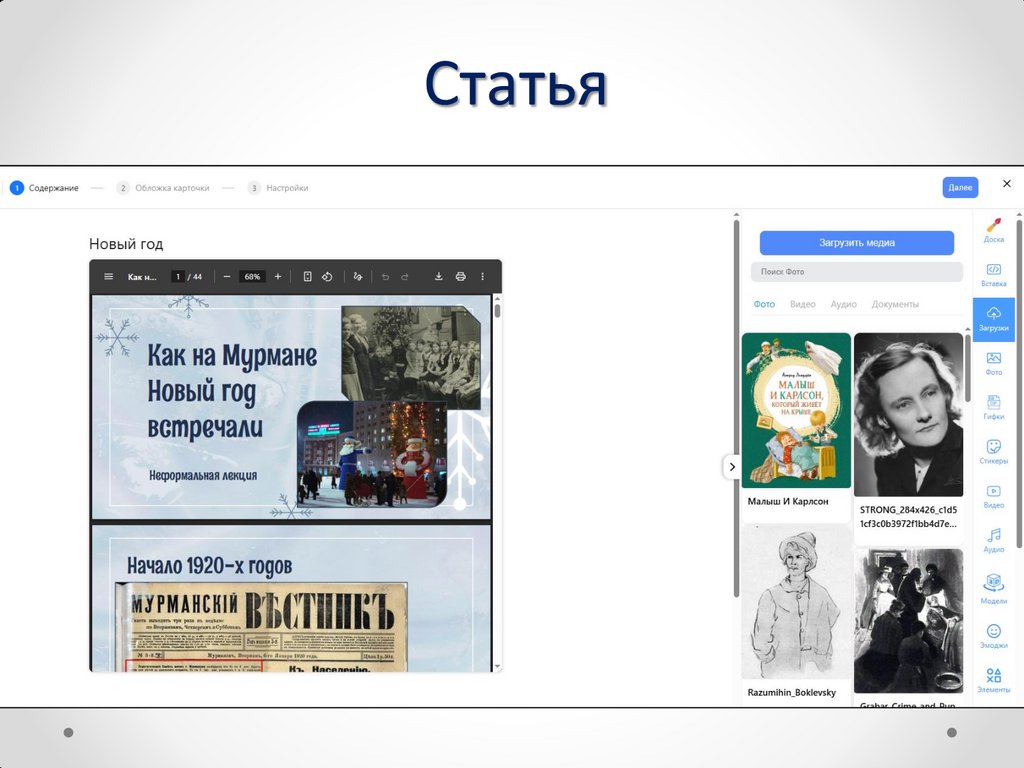This screenshot has width=1024, height=768.
Task: Switch to the Документы media tab
Action: (895, 304)
